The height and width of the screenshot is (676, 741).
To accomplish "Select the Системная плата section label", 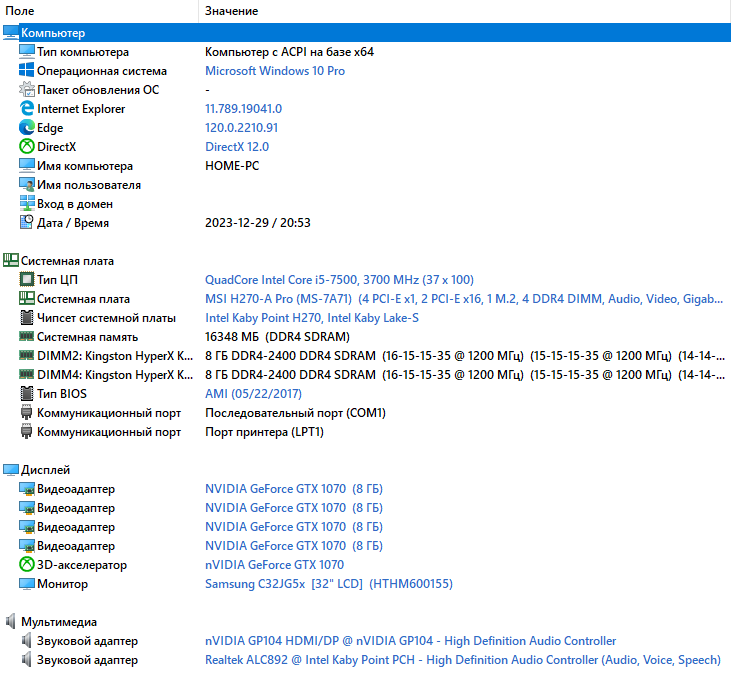I will tap(68, 261).
